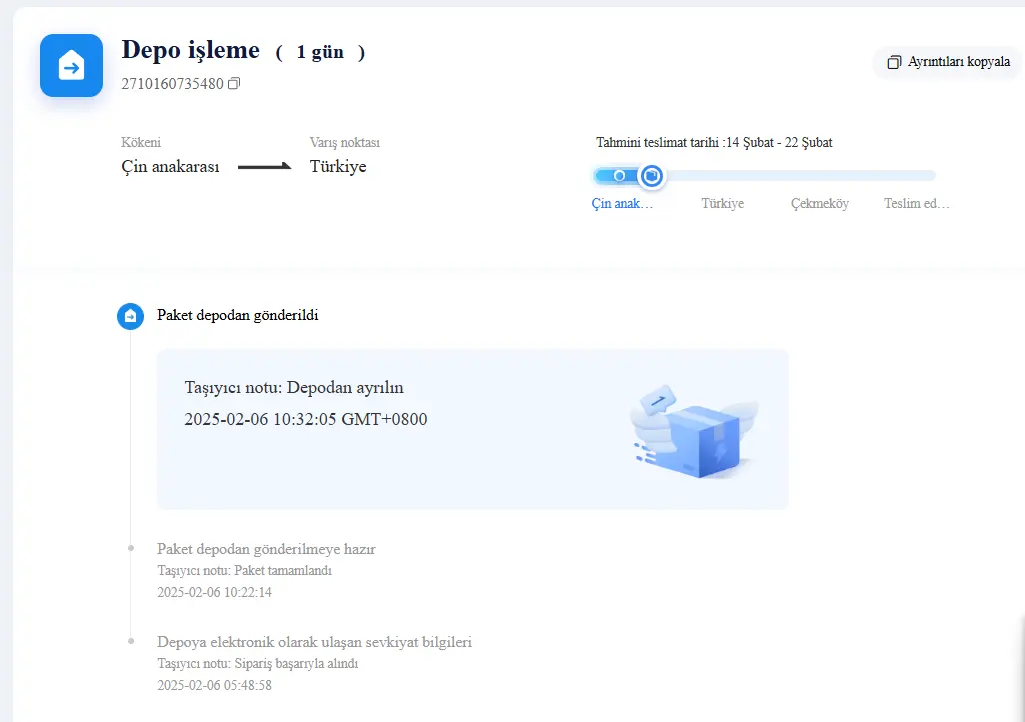1025x722 pixels.
Task: Click the 1 gün duration label
Action: [x=320, y=52]
